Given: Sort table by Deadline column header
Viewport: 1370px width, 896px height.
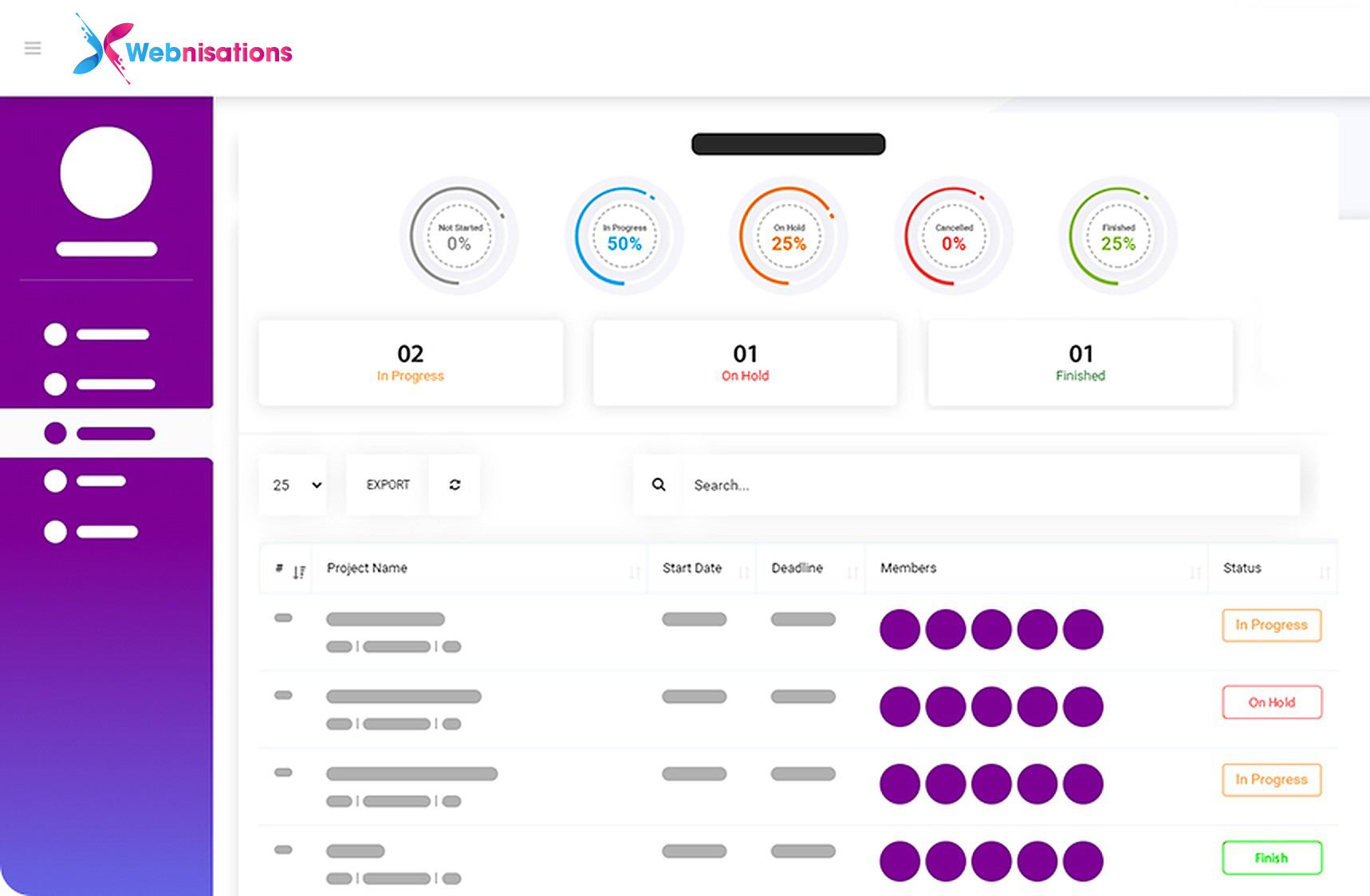Looking at the screenshot, I should point(797,568).
